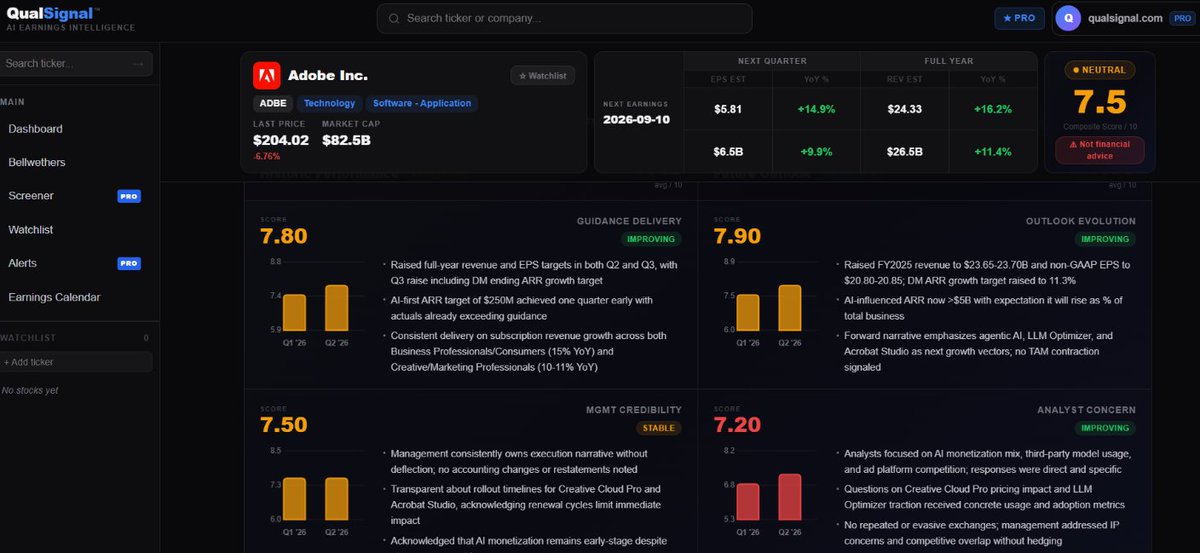
Task: Focus the top Search ticker or company field
Action: pyautogui.click(x=564, y=18)
